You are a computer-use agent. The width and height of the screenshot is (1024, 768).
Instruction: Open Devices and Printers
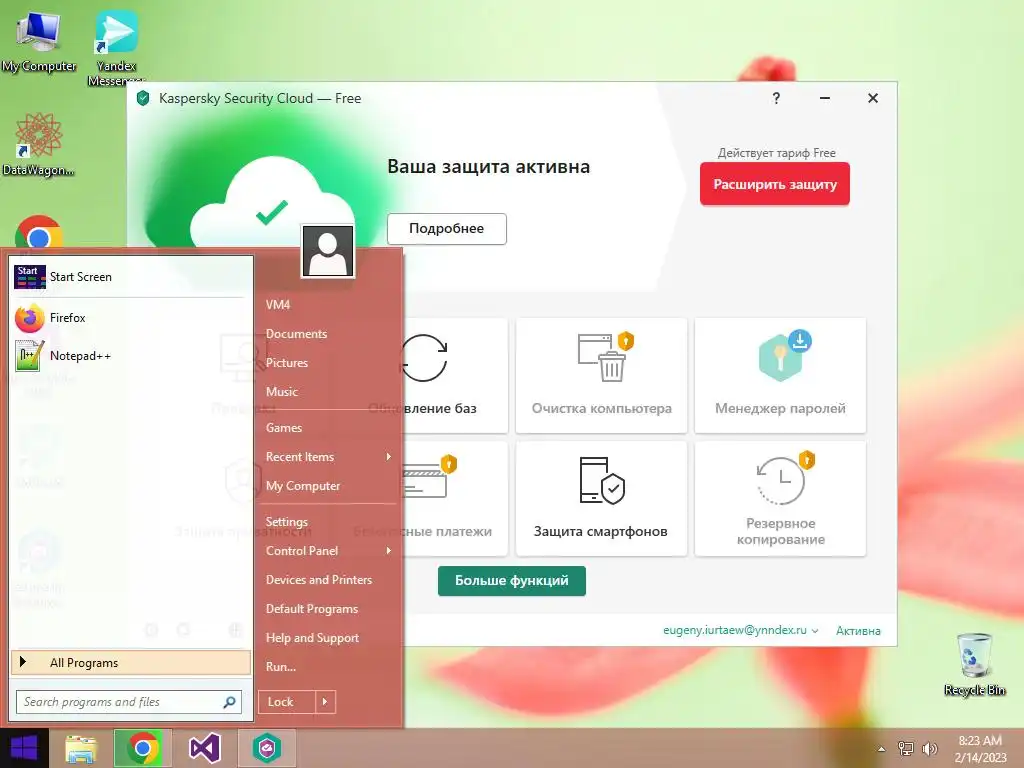[x=319, y=580]
